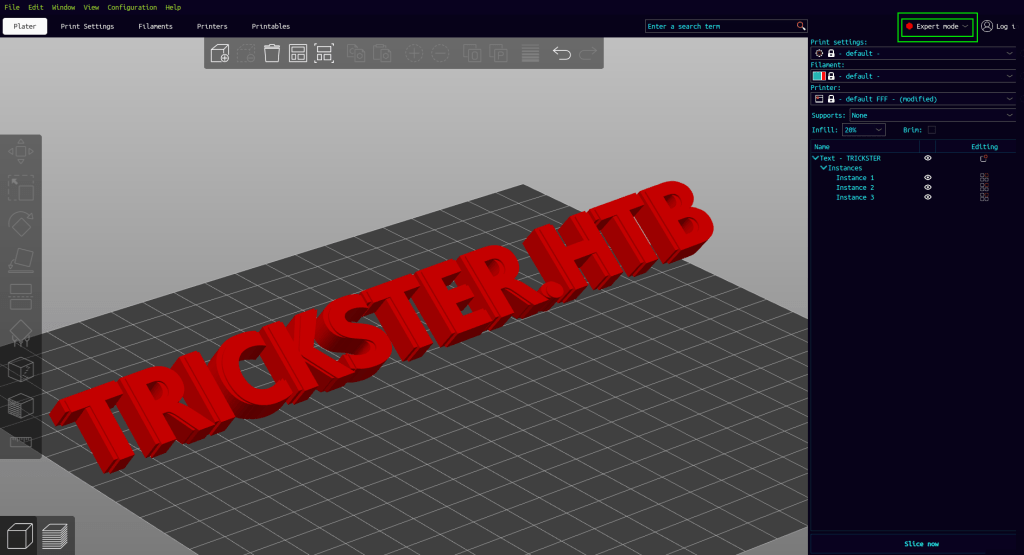Open the Text - TRICKSTER editing icon
The height and width of the screenshot is (555, 1024).
point(984,158)
